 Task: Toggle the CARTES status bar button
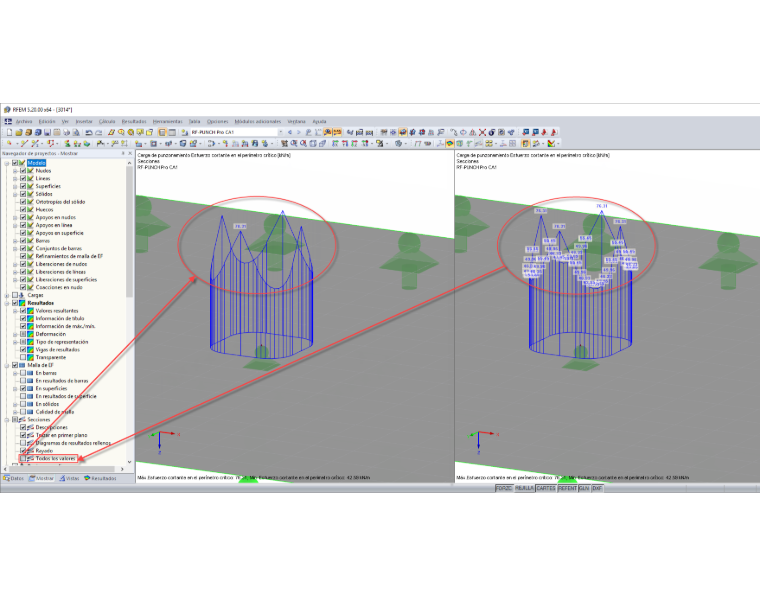(x=546, y=488)
